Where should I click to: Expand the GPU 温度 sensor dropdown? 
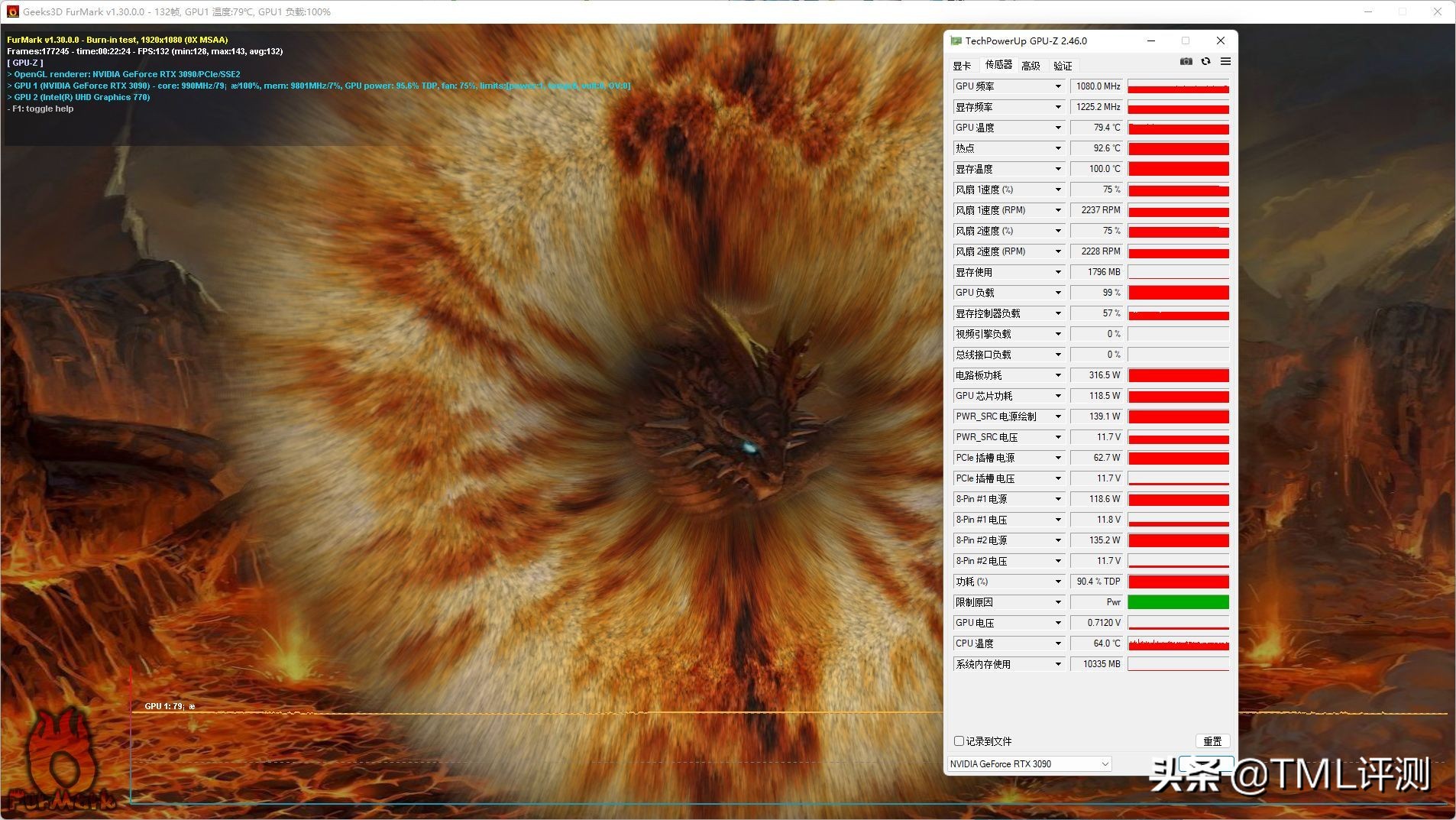(1058, 128)
